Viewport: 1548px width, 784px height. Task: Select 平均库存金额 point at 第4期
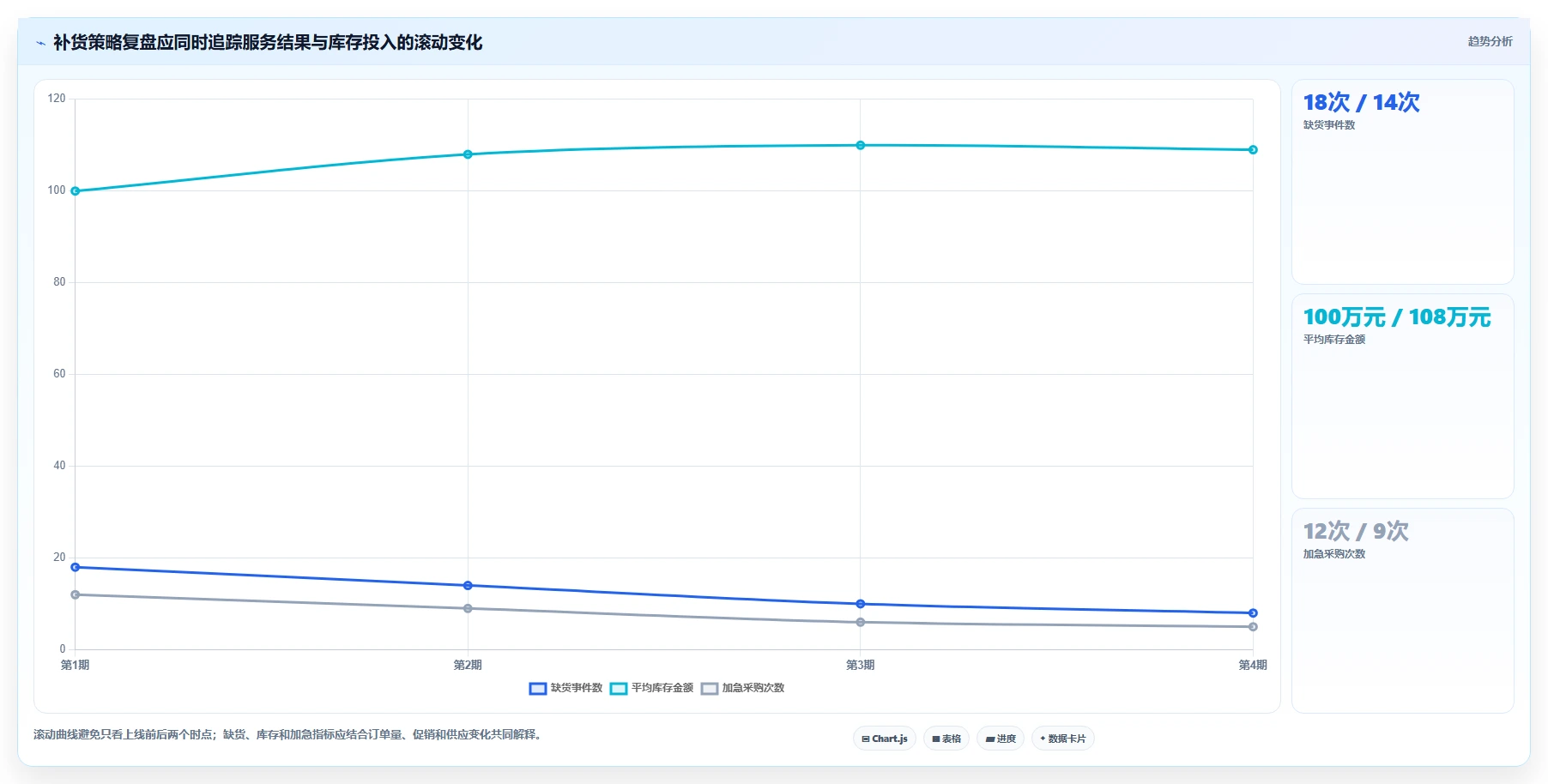[1253, 150]
